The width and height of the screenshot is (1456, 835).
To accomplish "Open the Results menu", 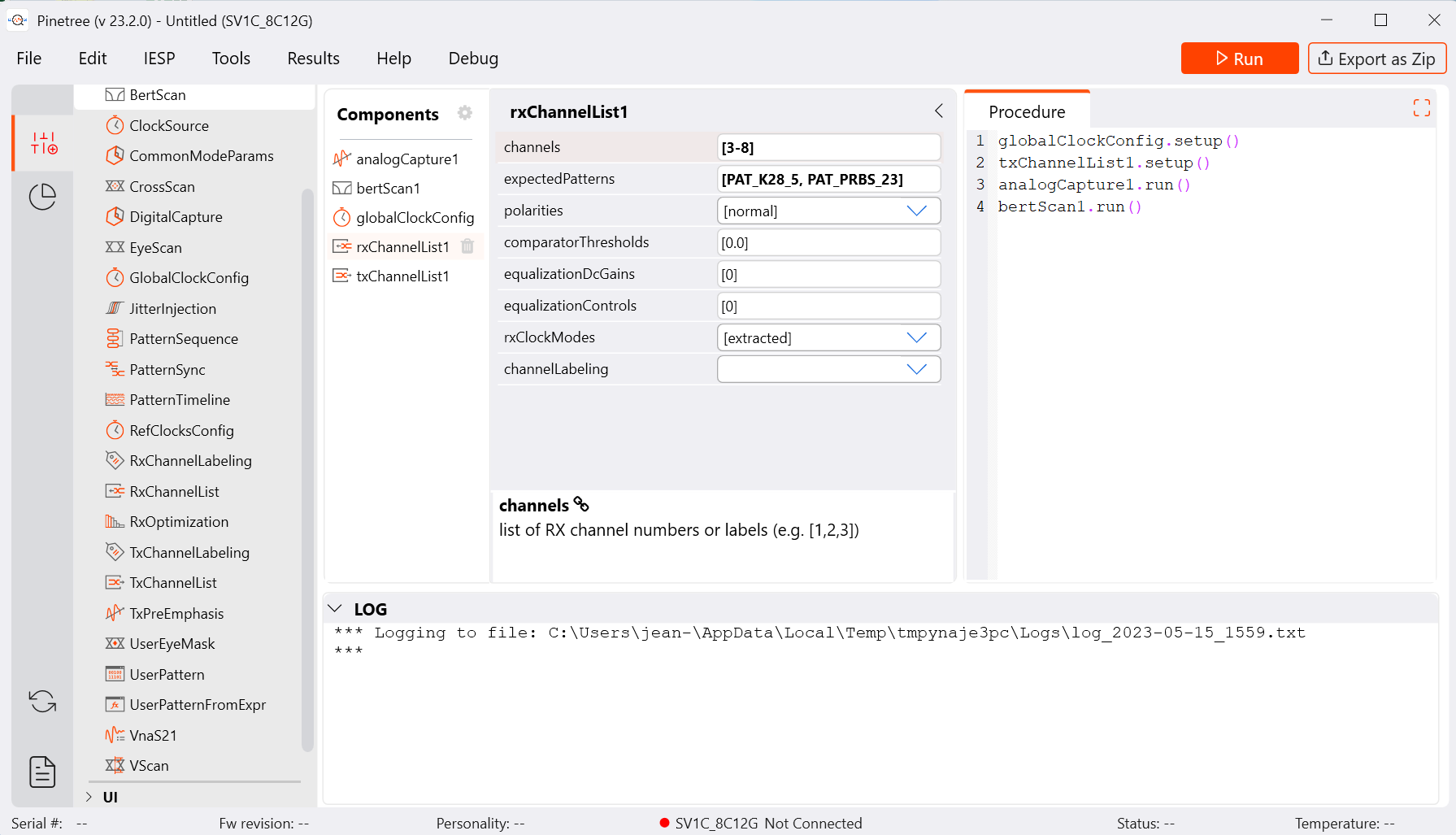I will tap(313, 59).
